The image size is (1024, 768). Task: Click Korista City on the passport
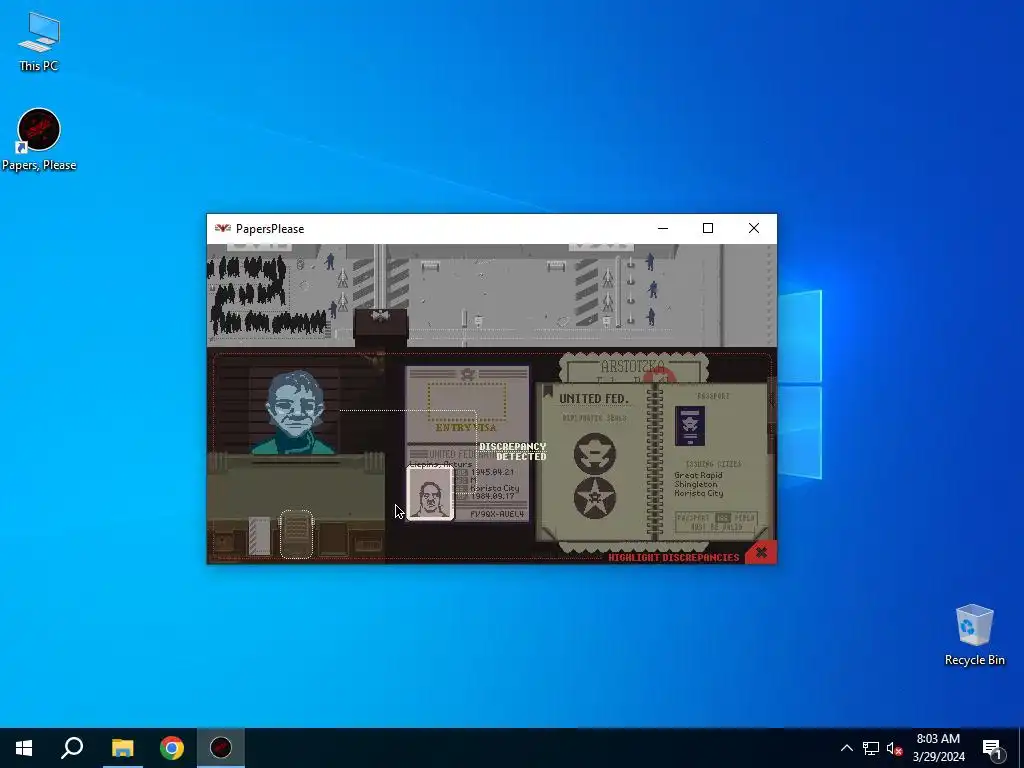pyautogui.click(x=494, y=488)
